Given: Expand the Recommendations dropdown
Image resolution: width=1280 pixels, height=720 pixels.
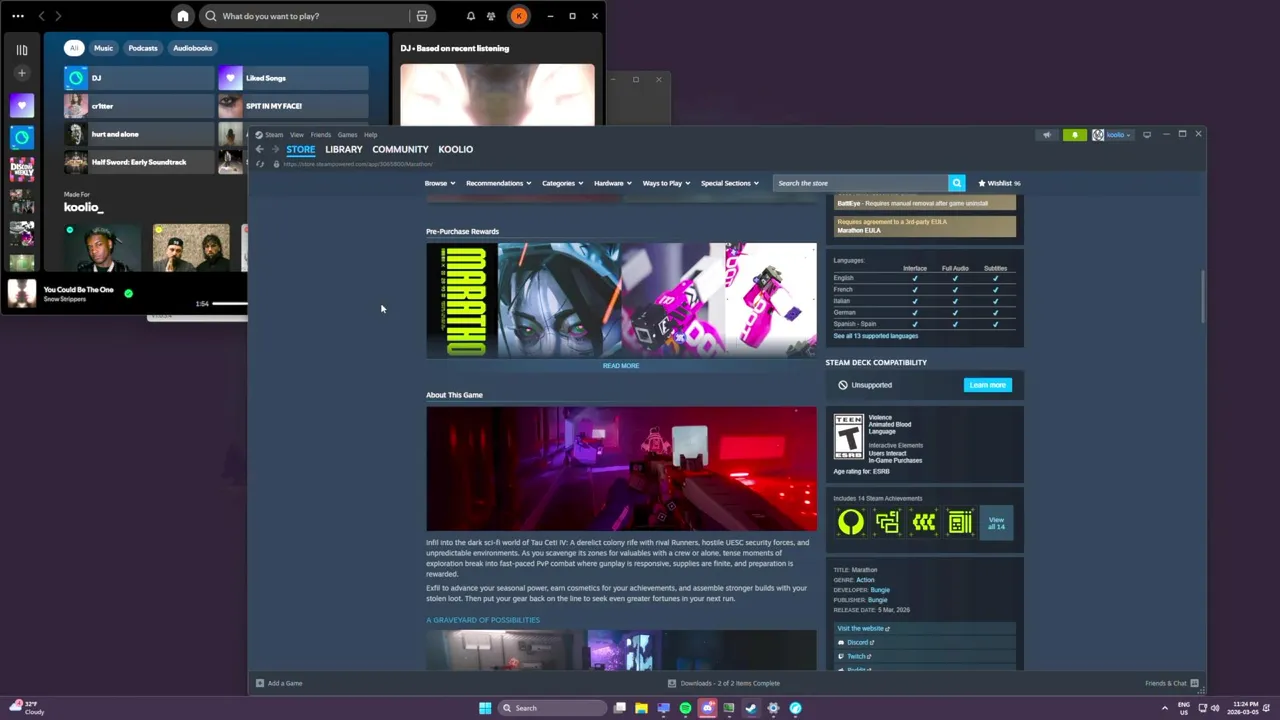Looking at the screenshot, I should coord(498,183).
